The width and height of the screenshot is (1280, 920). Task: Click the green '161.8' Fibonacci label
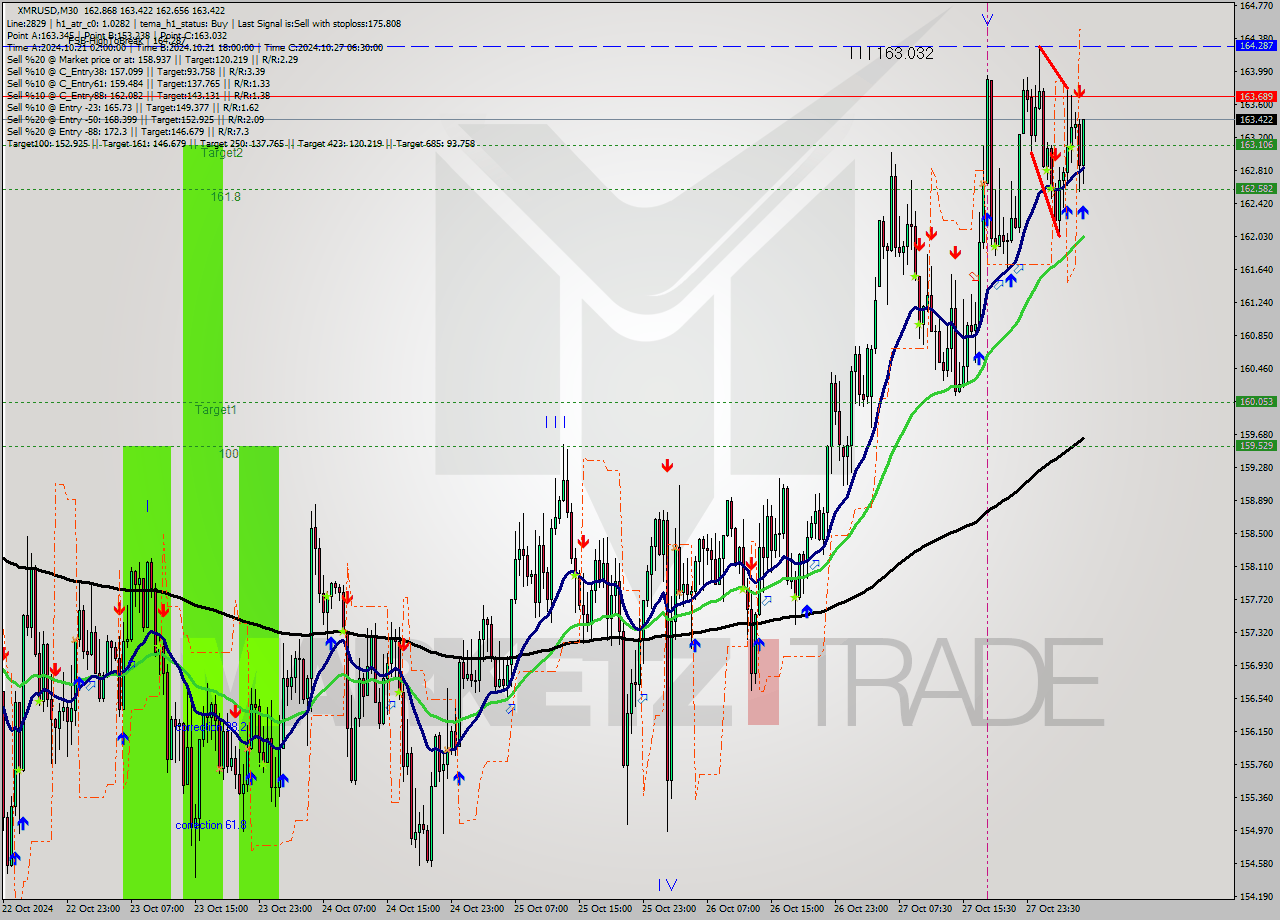point(225,197)
